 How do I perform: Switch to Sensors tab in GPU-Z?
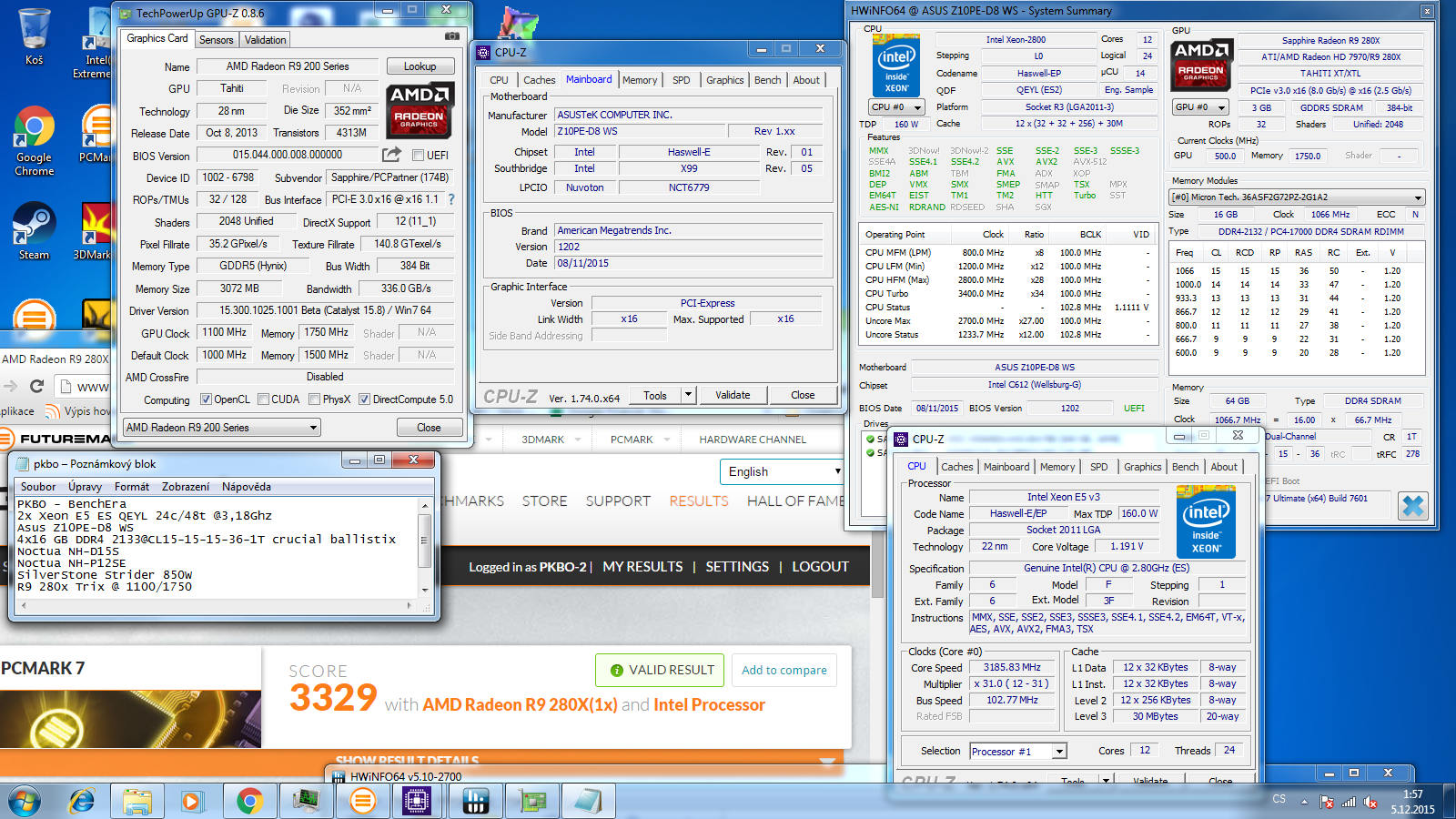point(217,40)
